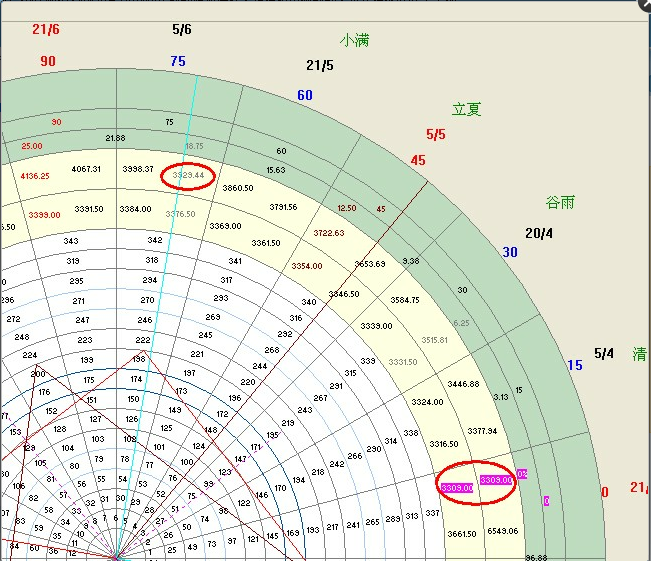The width and height of the screenshot is (651, 561).
Task: Click the green 谷雨 solar term label
Action: coord(560,202)
